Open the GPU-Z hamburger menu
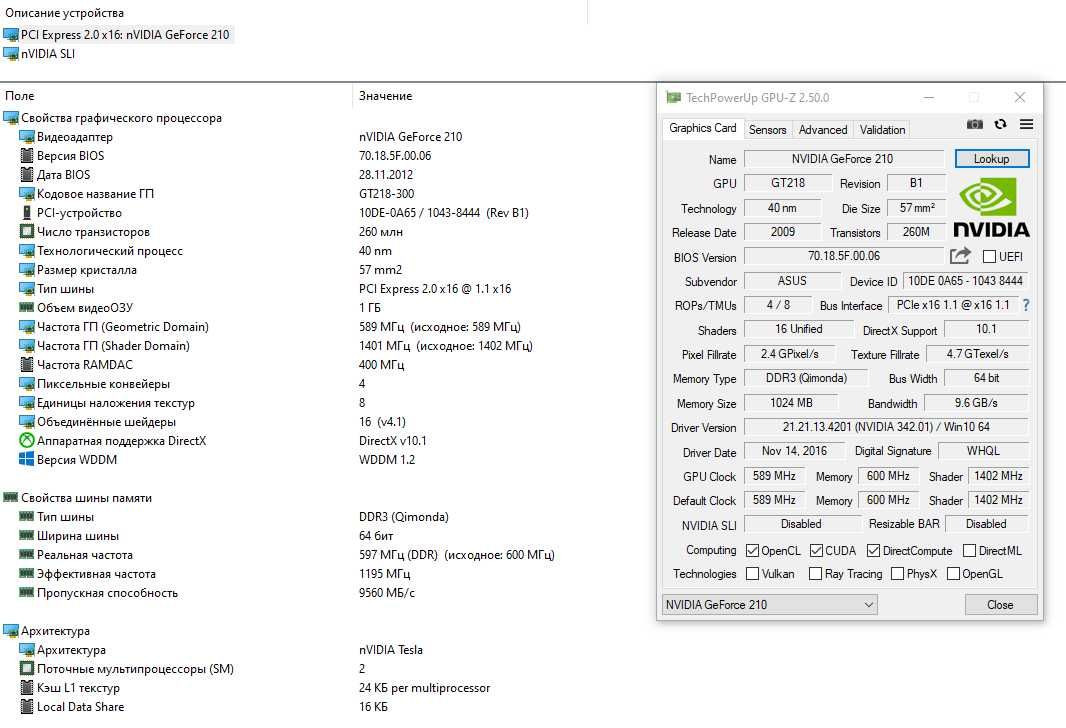 tap(1027, 124)
